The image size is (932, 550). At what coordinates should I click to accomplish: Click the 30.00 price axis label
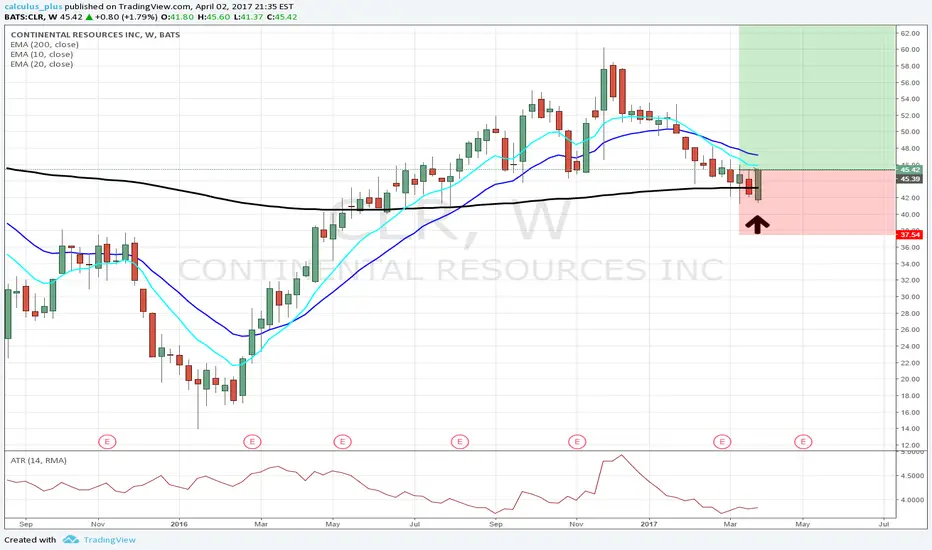[x=910, y=297]
